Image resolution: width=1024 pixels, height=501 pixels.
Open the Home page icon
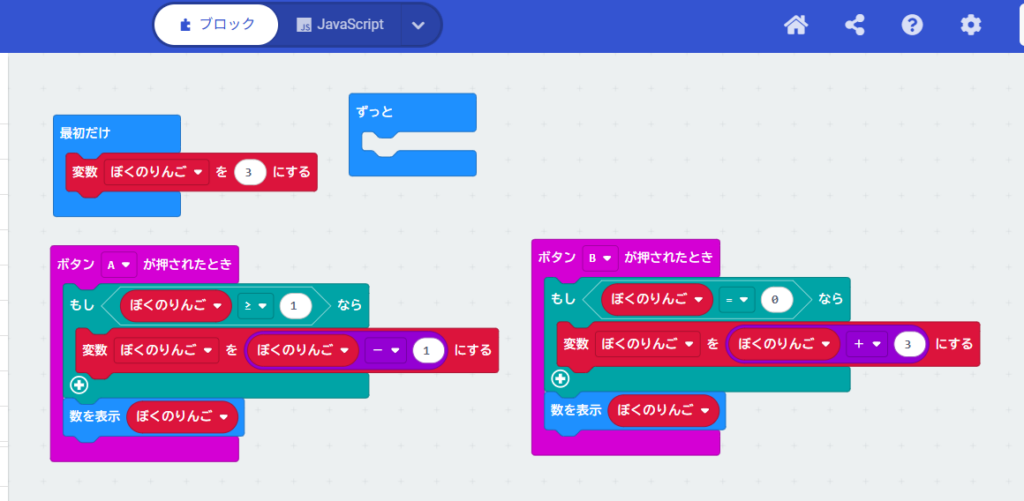[796, 25]
